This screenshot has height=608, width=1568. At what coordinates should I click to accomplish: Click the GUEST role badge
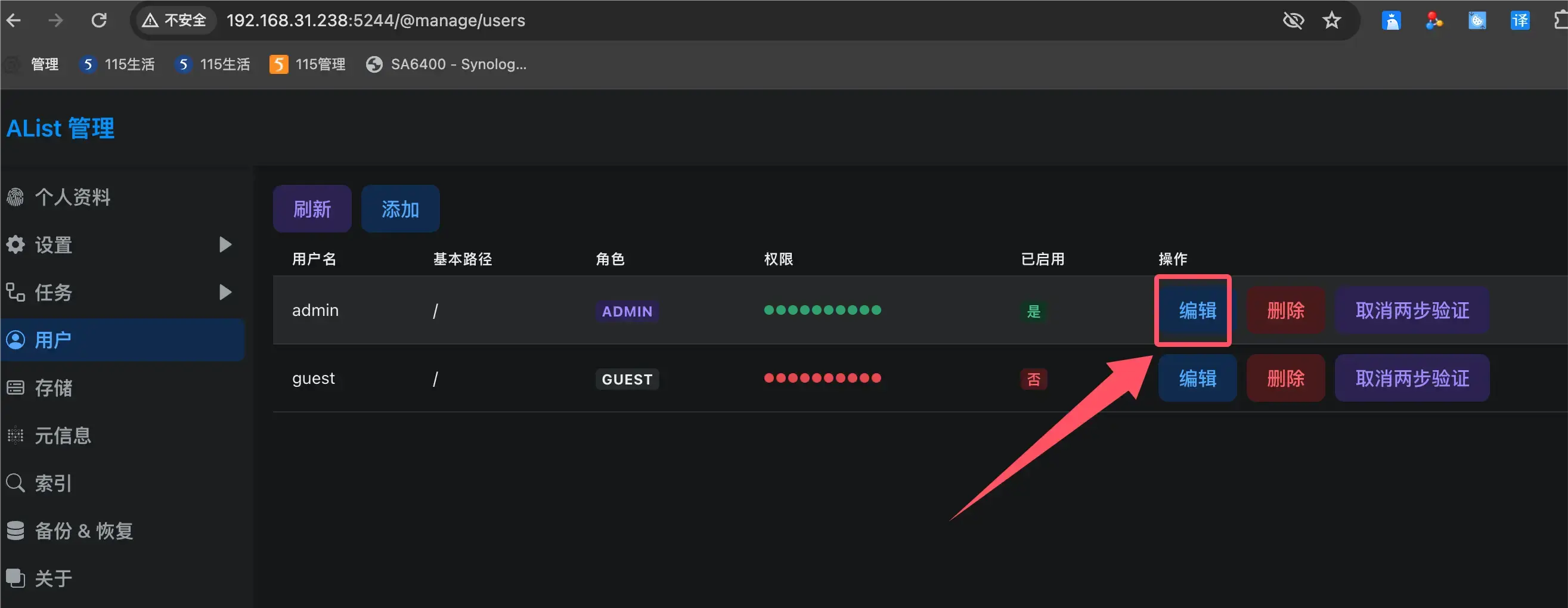627,379
